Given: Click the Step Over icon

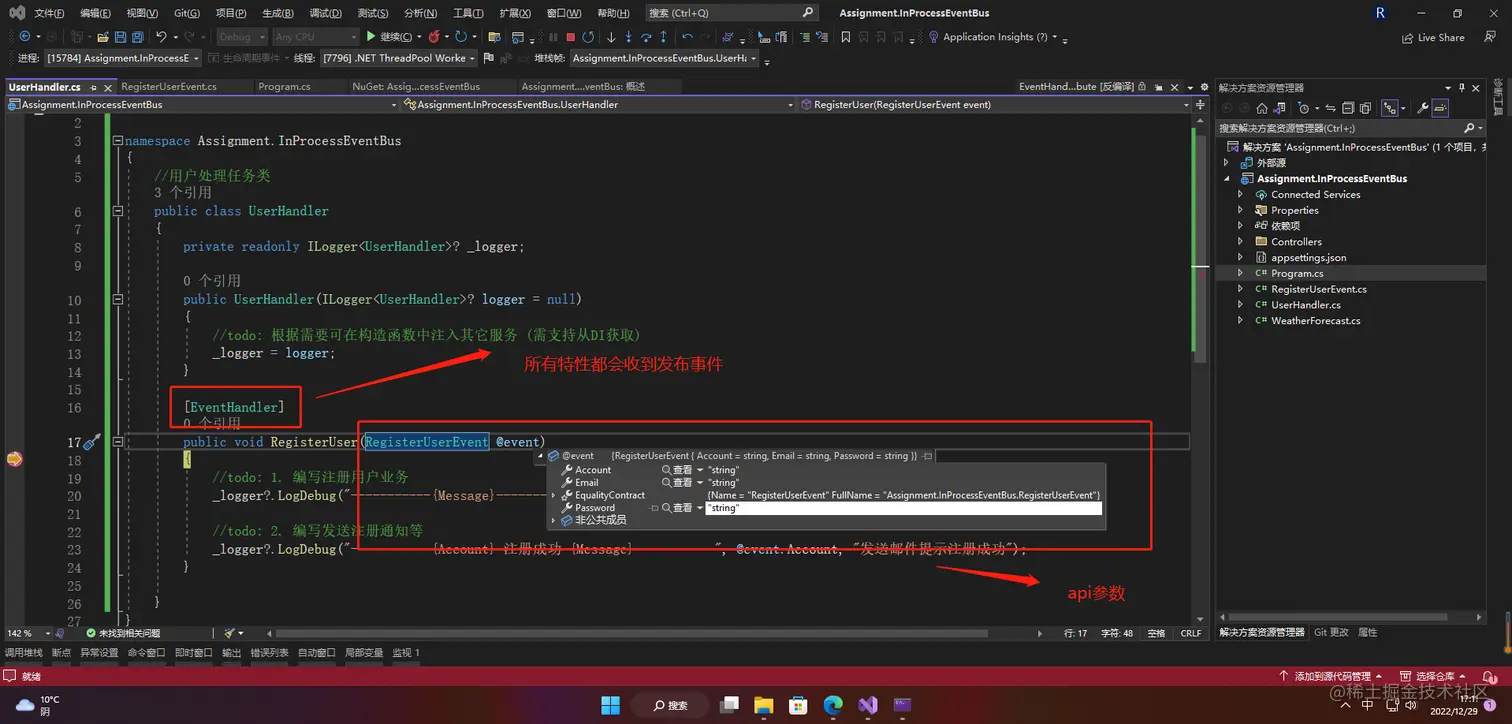Looking at the screenshot, I should [x=646, y=37].
